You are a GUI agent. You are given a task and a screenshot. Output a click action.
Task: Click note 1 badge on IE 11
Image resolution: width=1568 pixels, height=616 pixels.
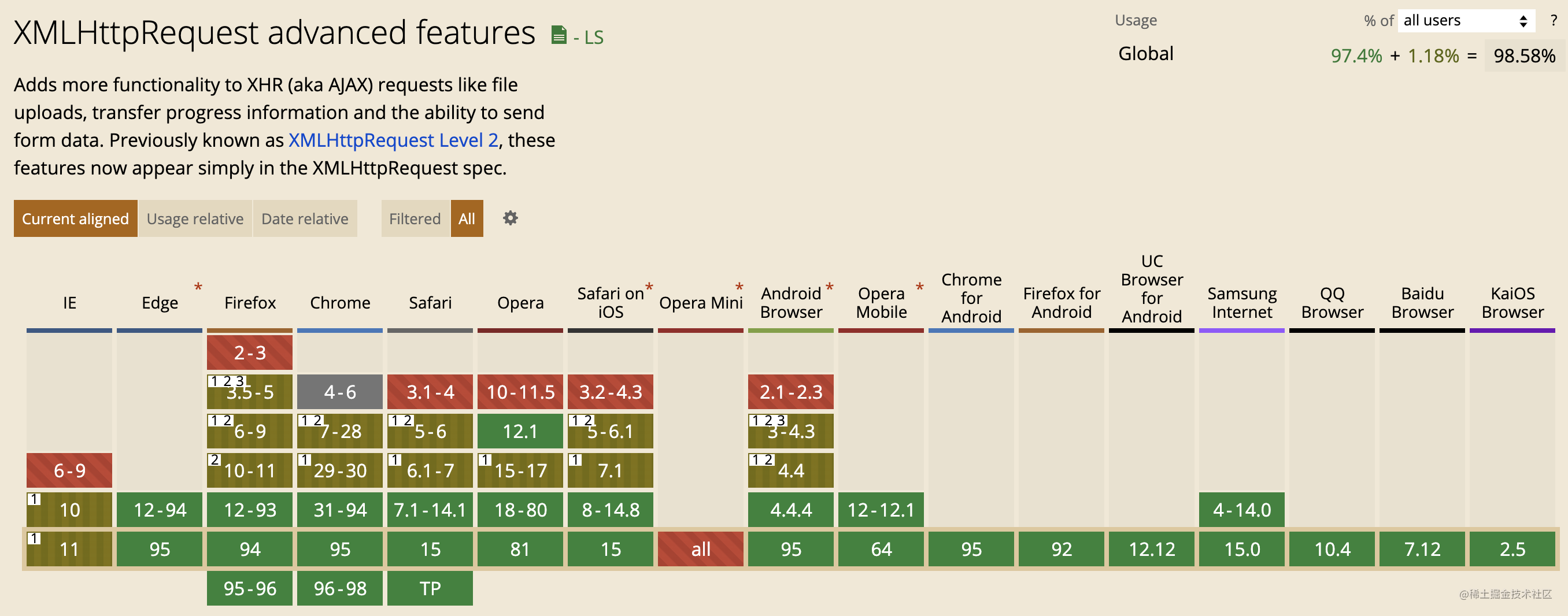point(34,539)
